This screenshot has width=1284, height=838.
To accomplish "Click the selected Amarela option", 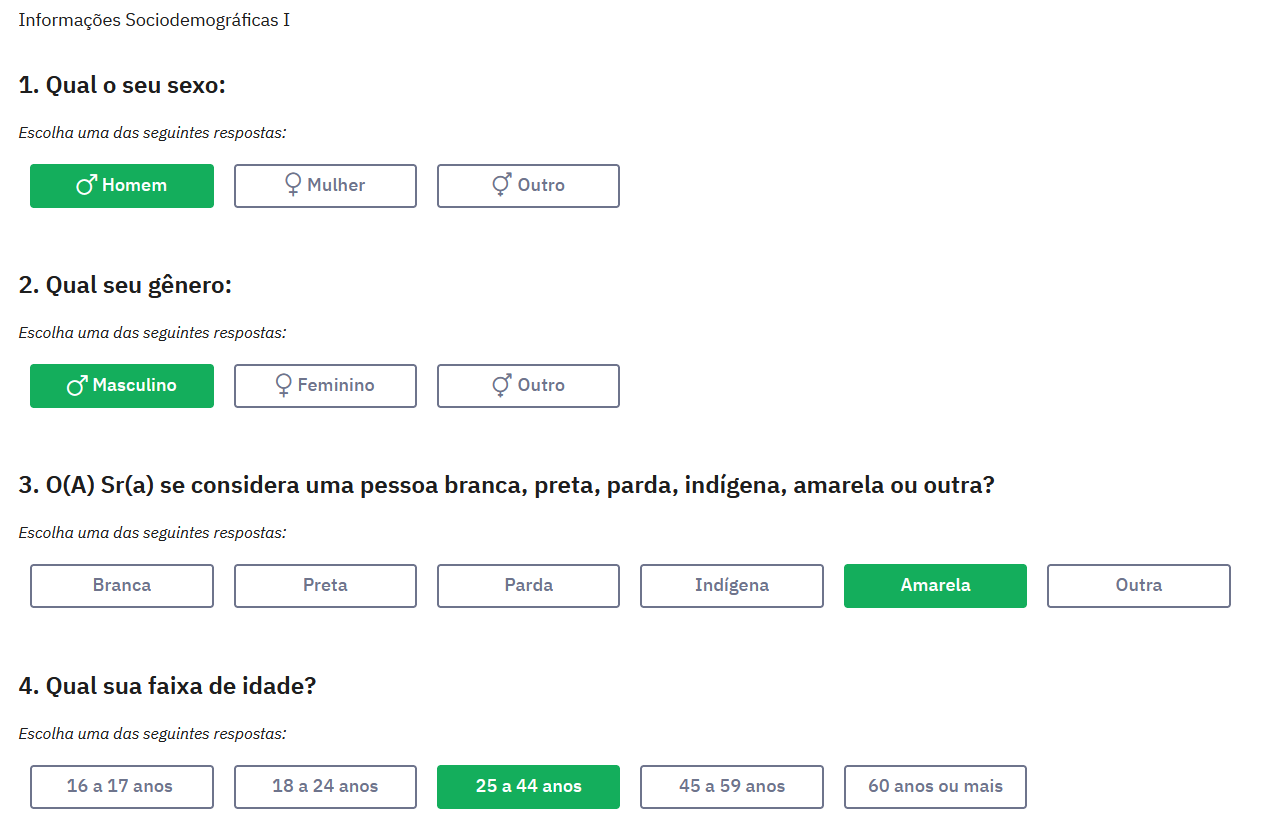I will 935,586.
